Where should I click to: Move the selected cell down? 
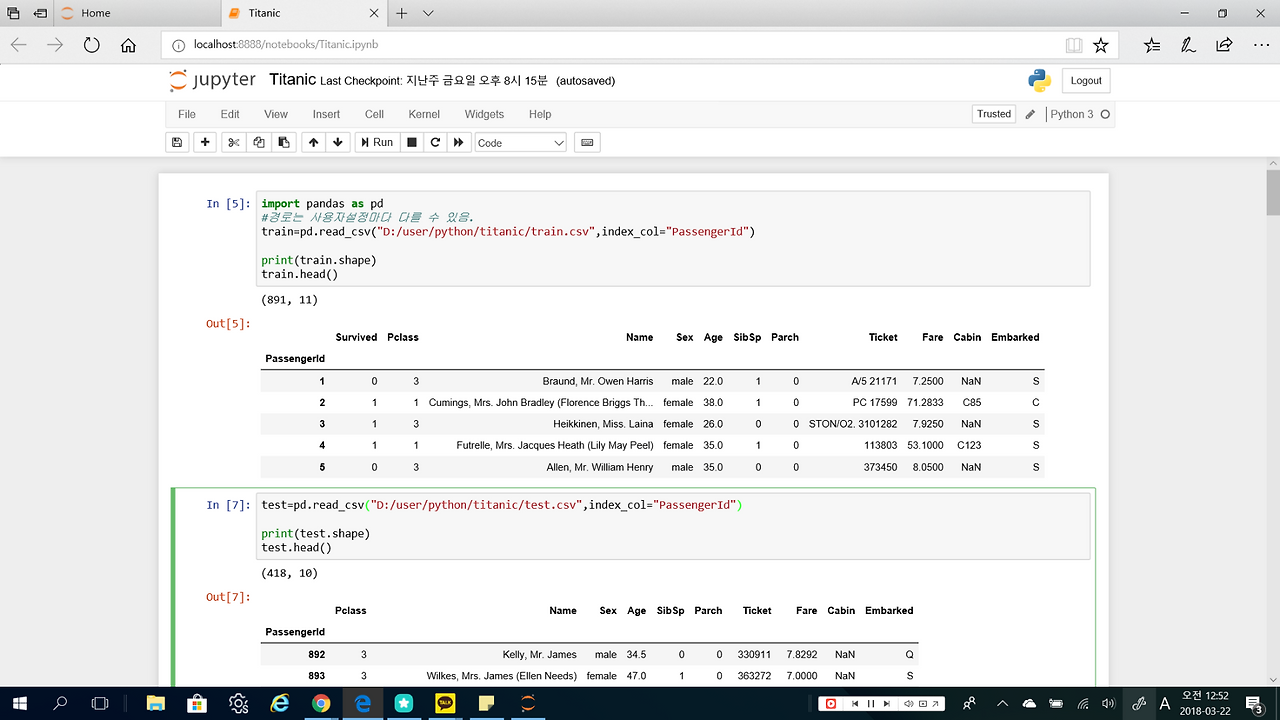(338, 143)
